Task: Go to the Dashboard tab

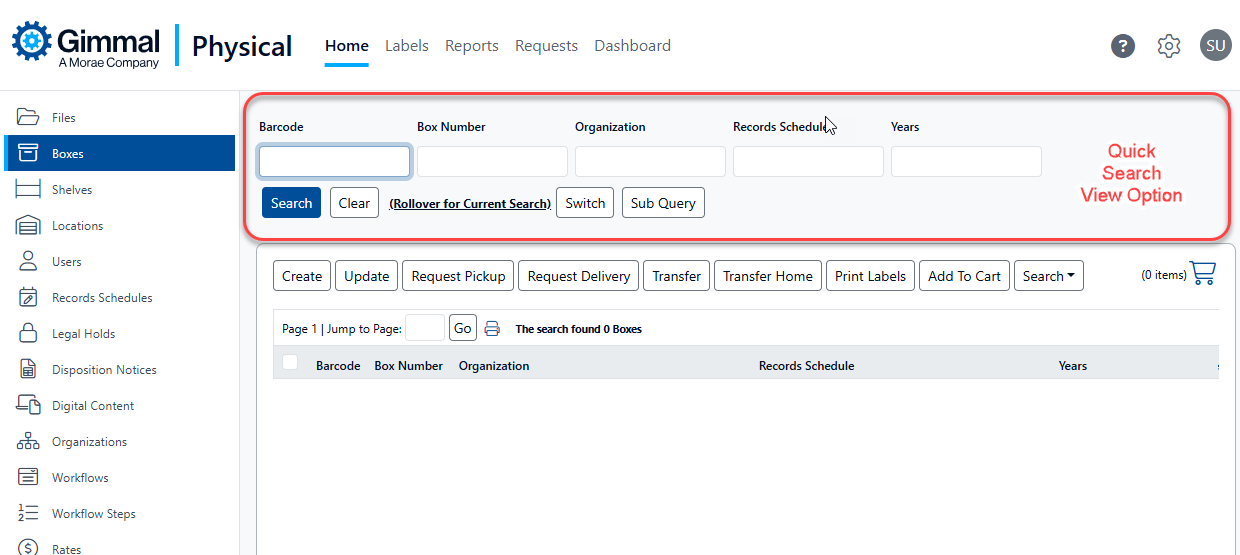Action: click(x=632, y=46)
